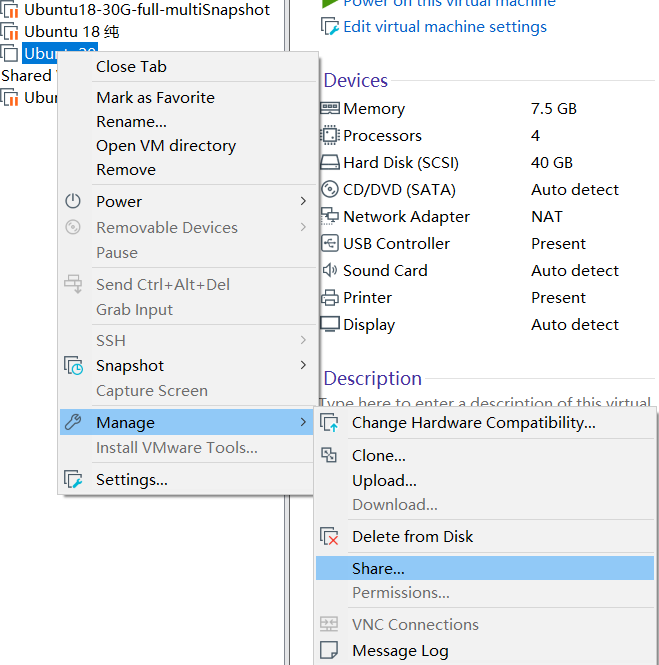Click the Description section heading
The image size is (659, 665).
[x=372, y=378]
